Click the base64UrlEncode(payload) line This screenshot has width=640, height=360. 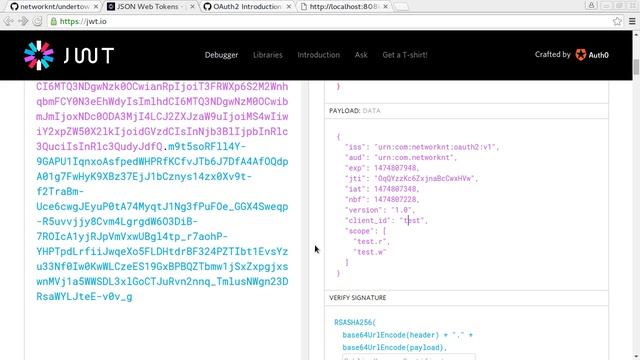(395, 347)
